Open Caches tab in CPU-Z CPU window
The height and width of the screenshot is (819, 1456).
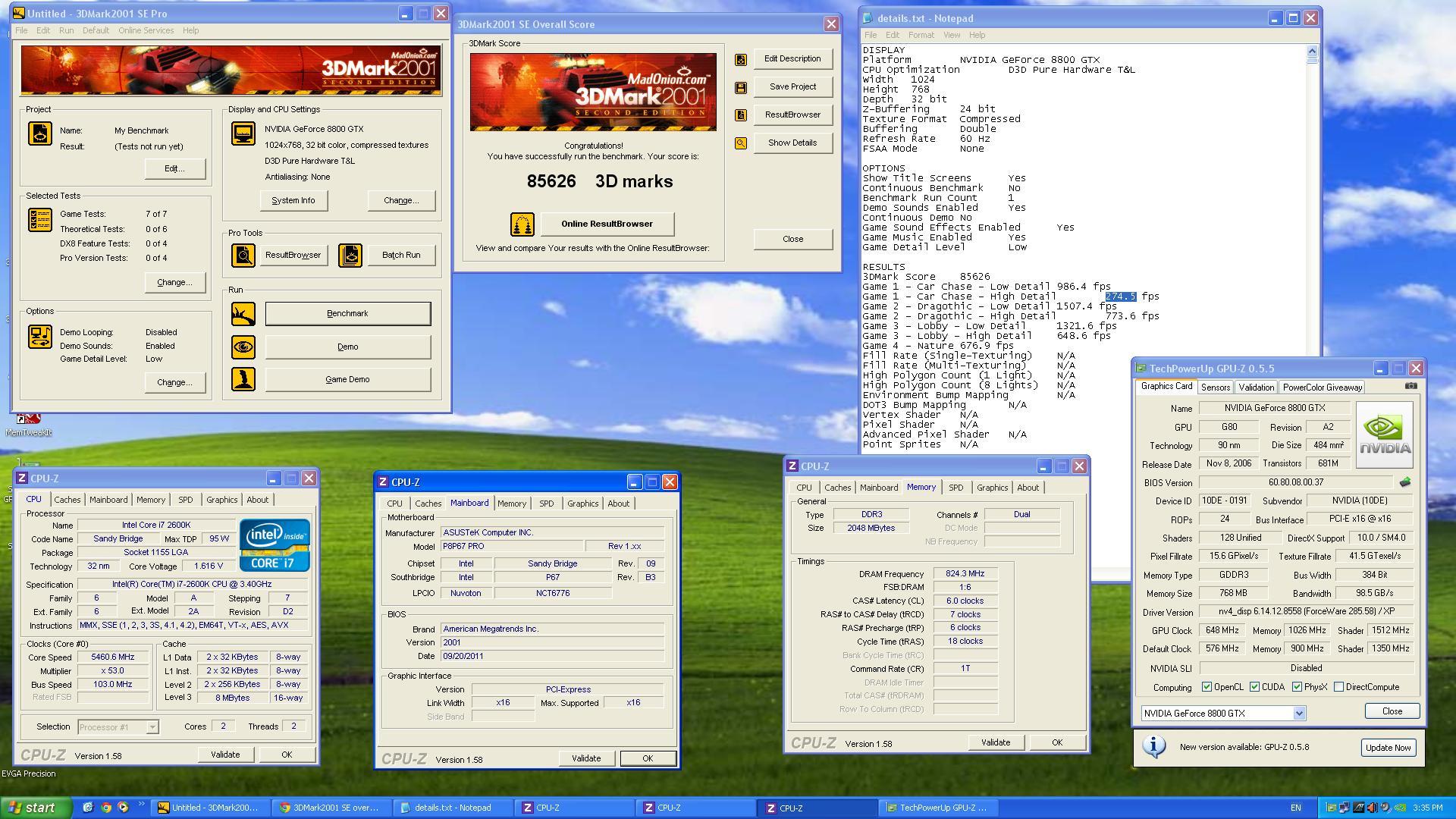(67, 500)
